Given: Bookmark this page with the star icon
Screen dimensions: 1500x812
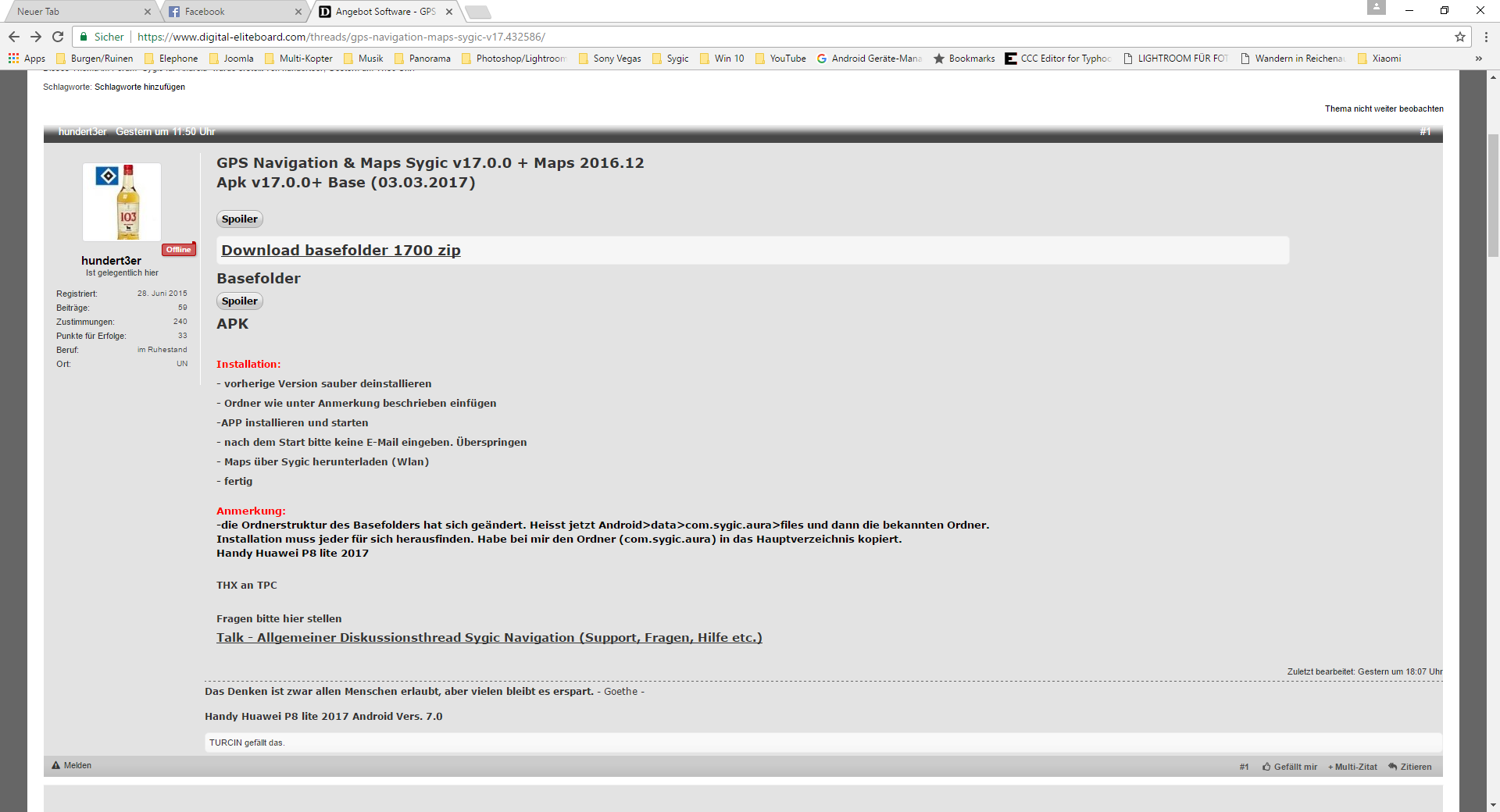Looking at the screenshot, I should 1459,37.
